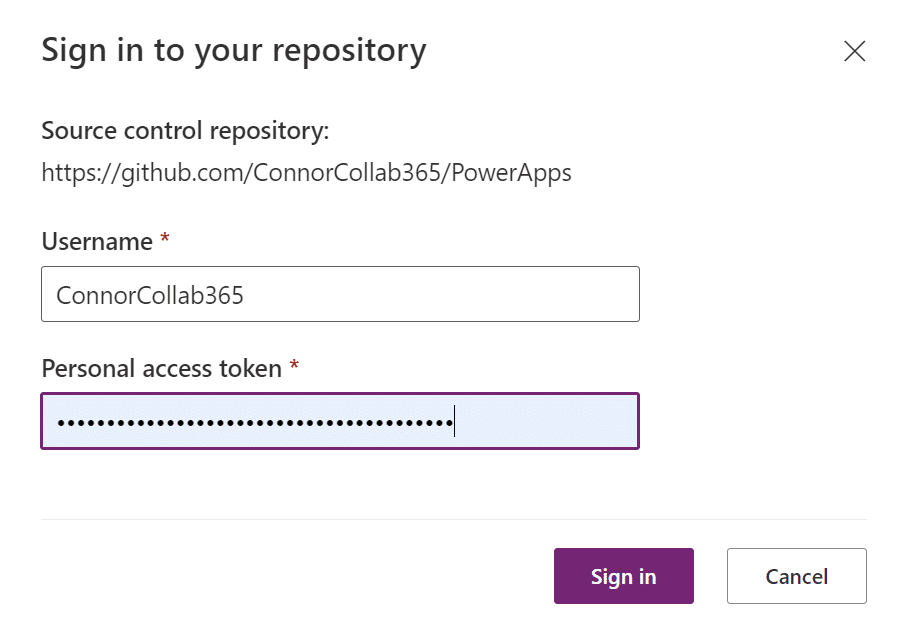The height and width of the screenshot is (642, 905).
Task: Click the github.com/ConnorCollab365/PowerApps link text
Action: [x=305, y=172]
